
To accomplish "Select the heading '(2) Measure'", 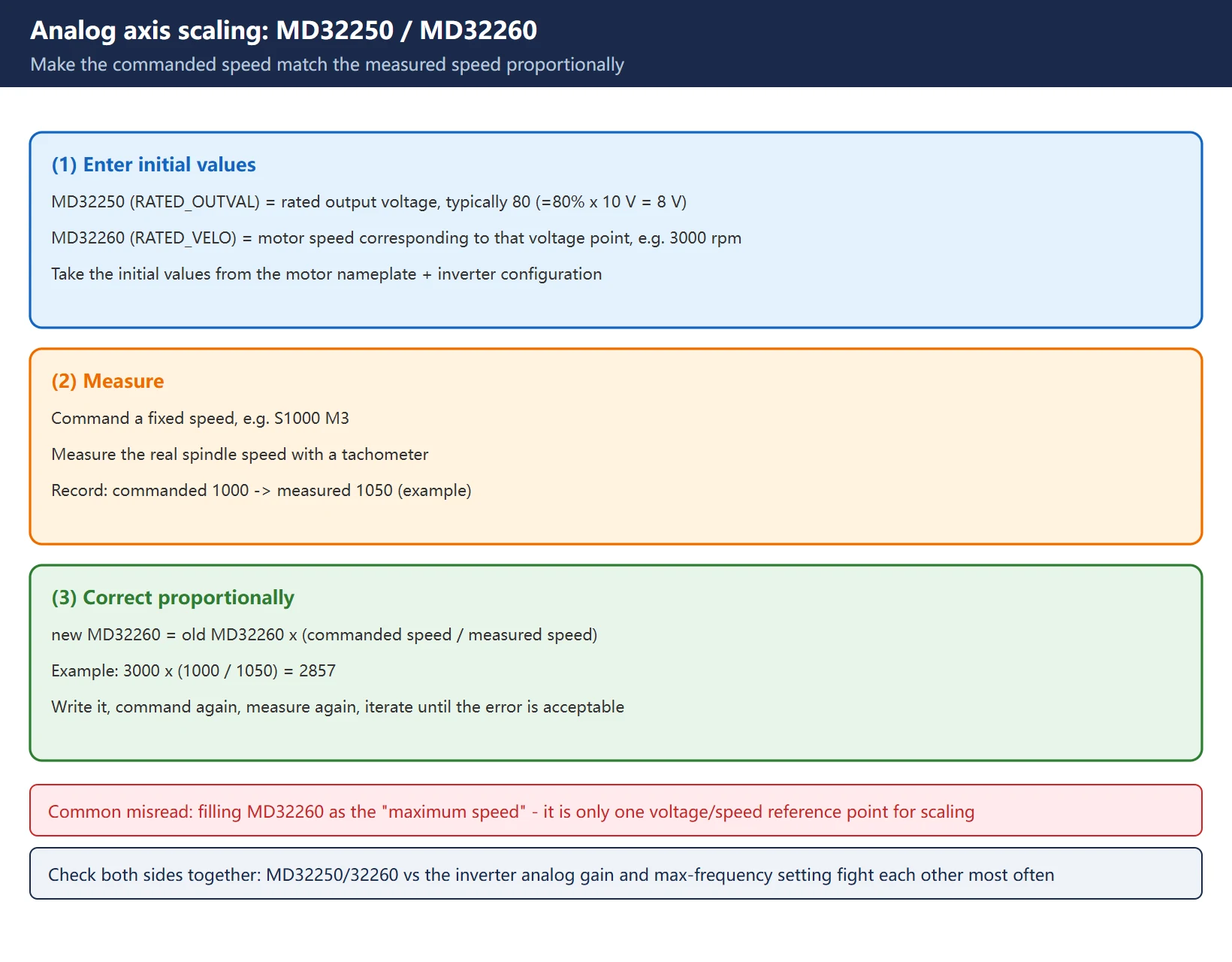I will [107, 381].
